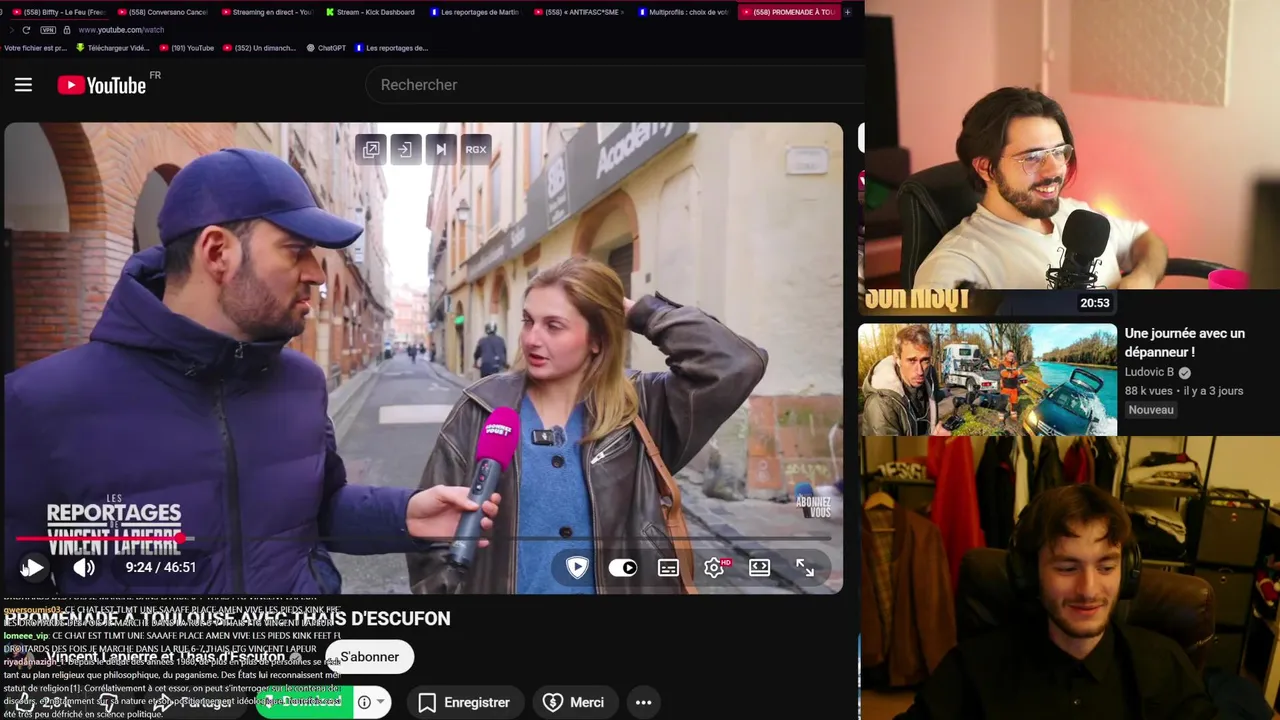This screenshot has width=1280, height=720.
Task: Click the Nouveau badge
Action: [1151, 410]
